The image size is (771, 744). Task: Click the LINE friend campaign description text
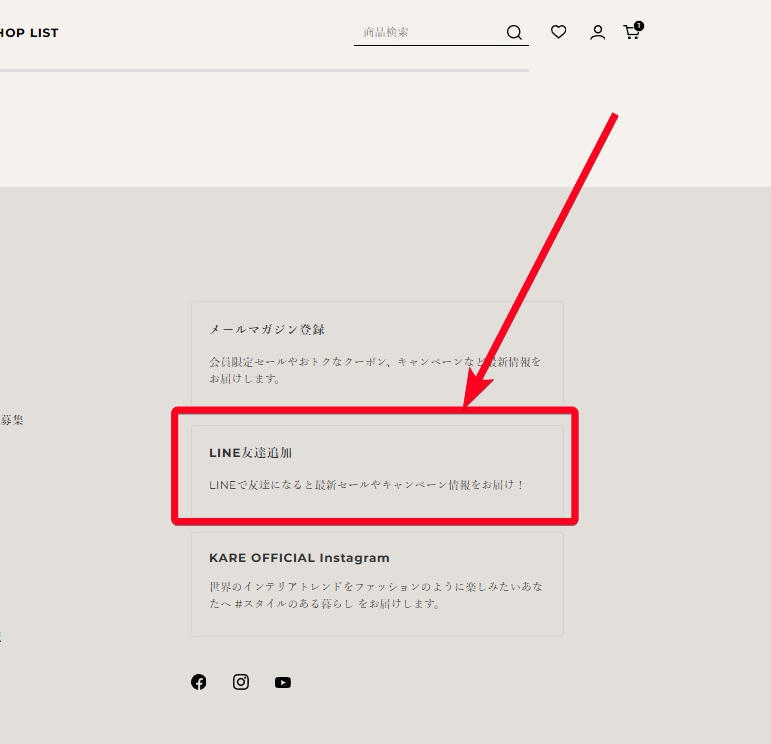tap(366, 485)
